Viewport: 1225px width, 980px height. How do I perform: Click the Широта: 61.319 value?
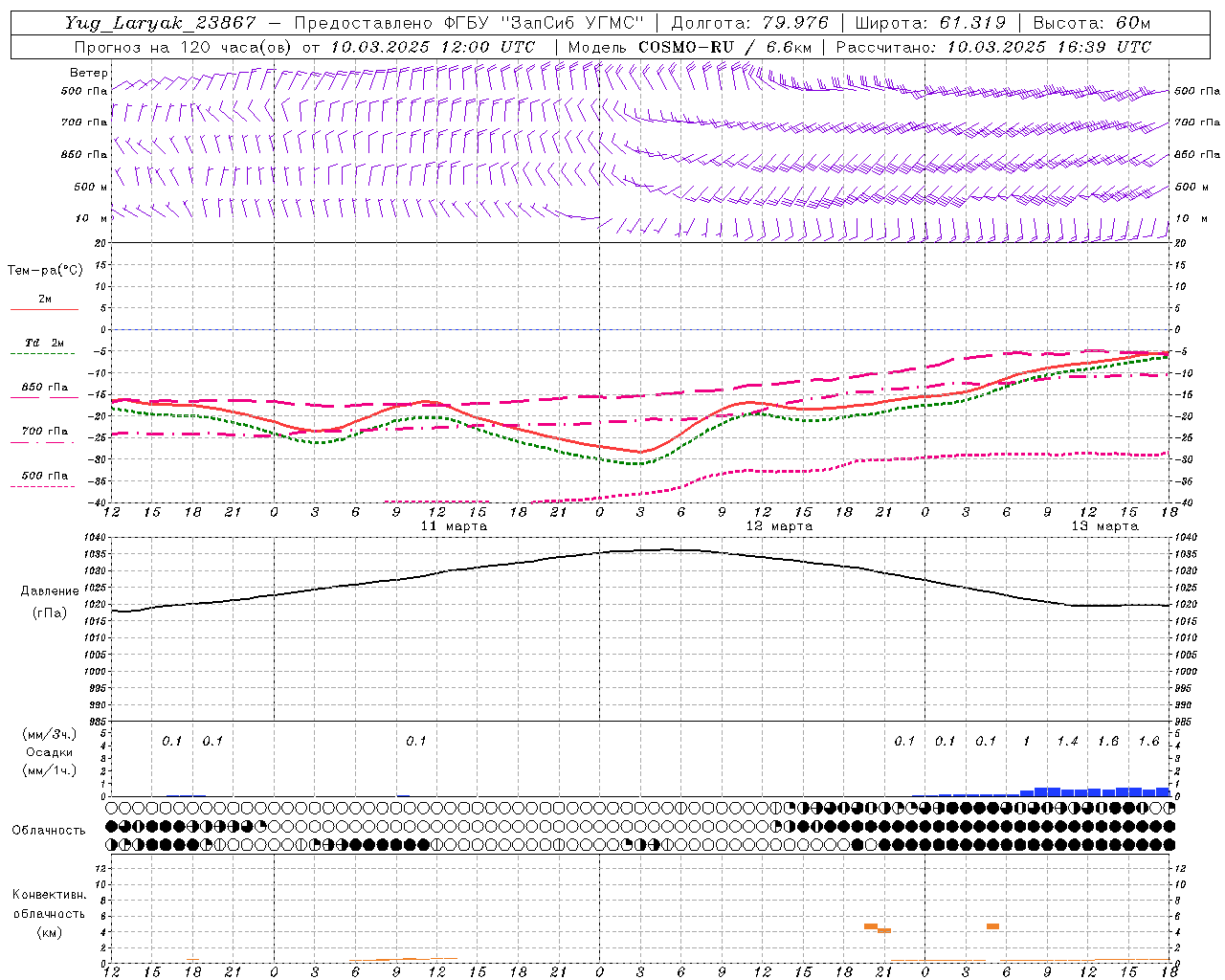coord(930,23)
